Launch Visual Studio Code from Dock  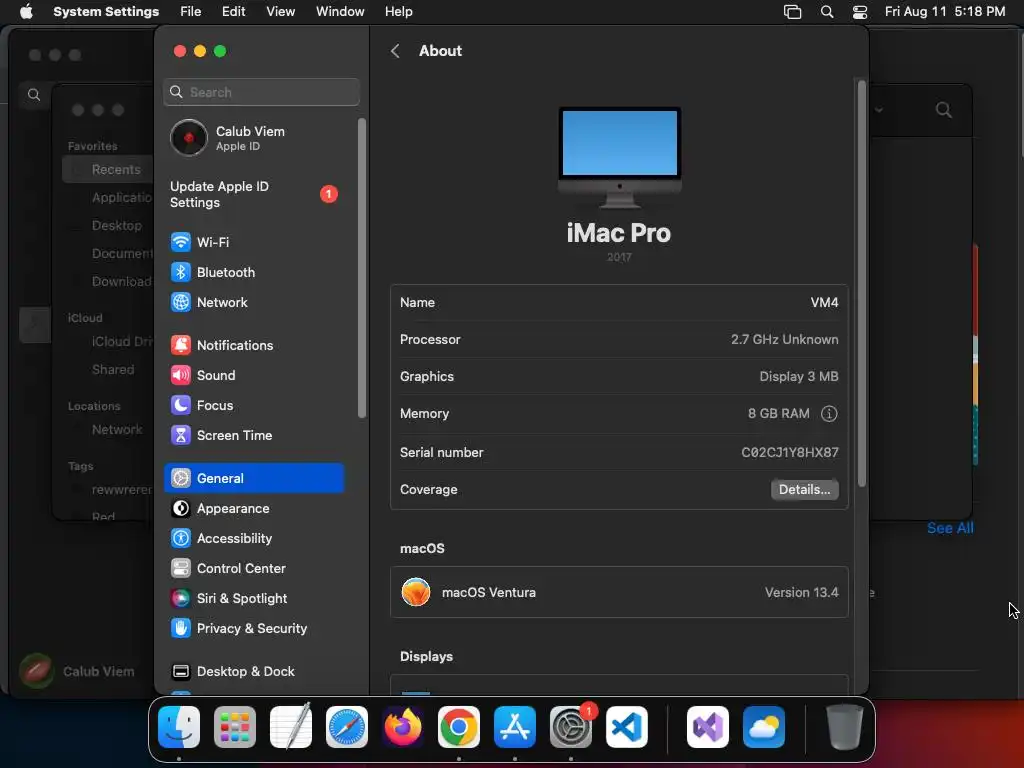(627, 727)
